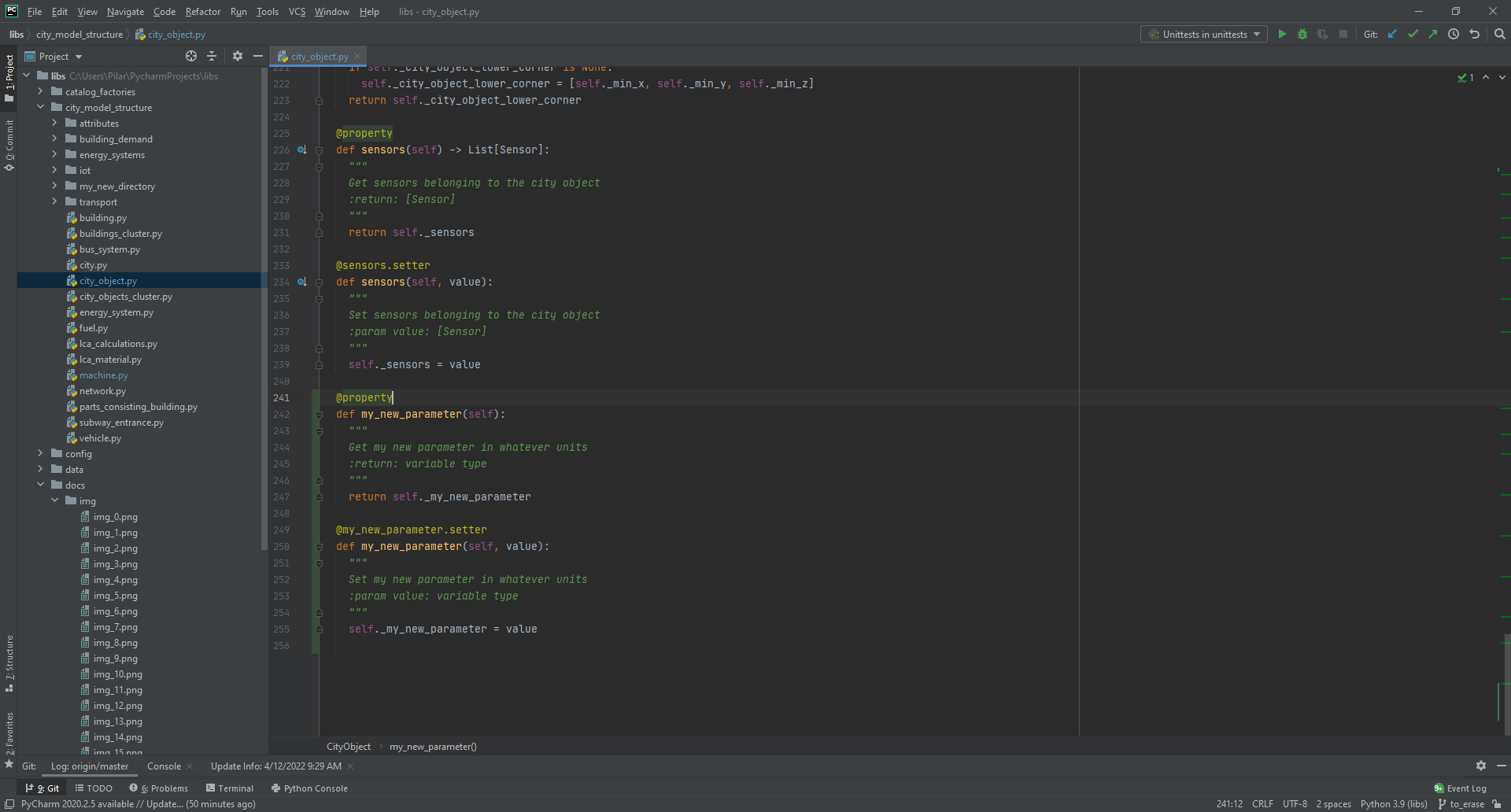1511x812 pixels.
Task: Push changes with Git arrow icon
Action: [x=1433, y=34]
